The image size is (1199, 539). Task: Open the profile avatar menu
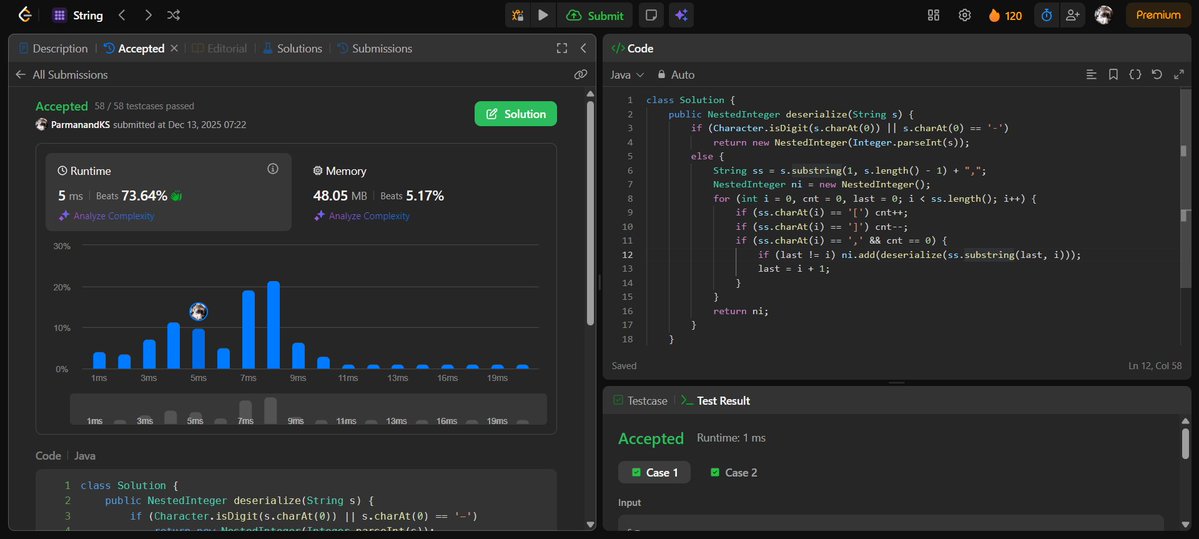pyautogui.click(x=1103, y=15)
